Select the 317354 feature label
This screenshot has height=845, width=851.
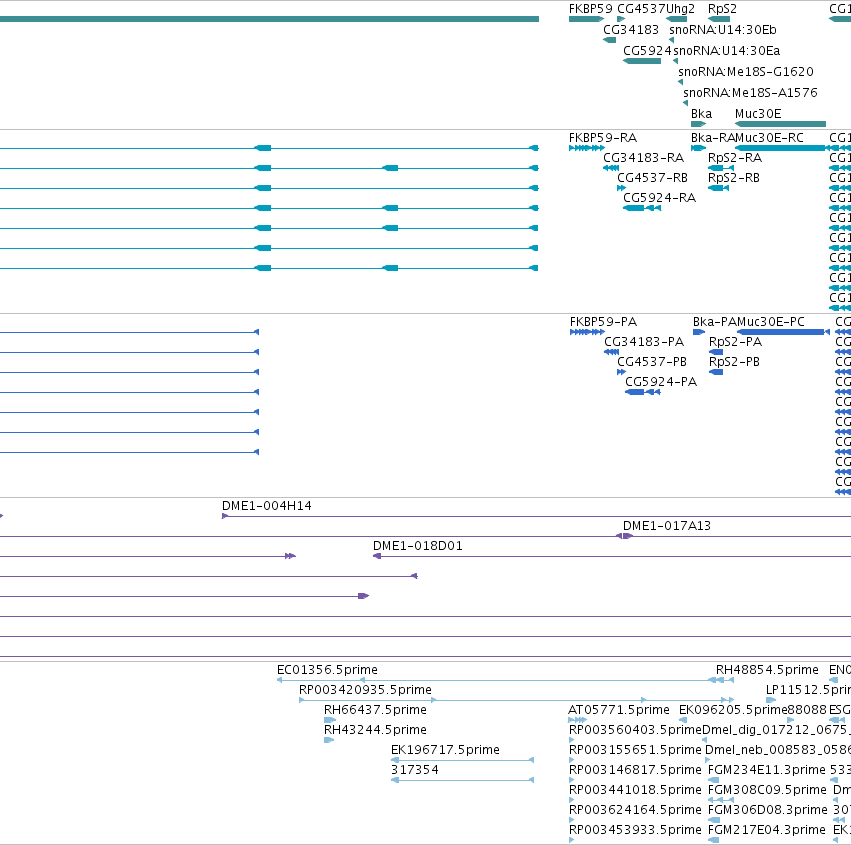point(415,770)
